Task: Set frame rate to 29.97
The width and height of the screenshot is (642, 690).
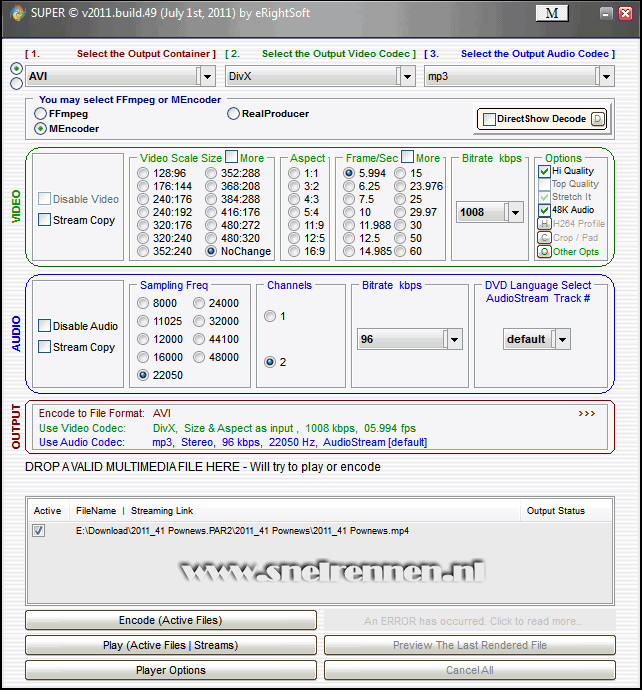Action: (400, 212)
